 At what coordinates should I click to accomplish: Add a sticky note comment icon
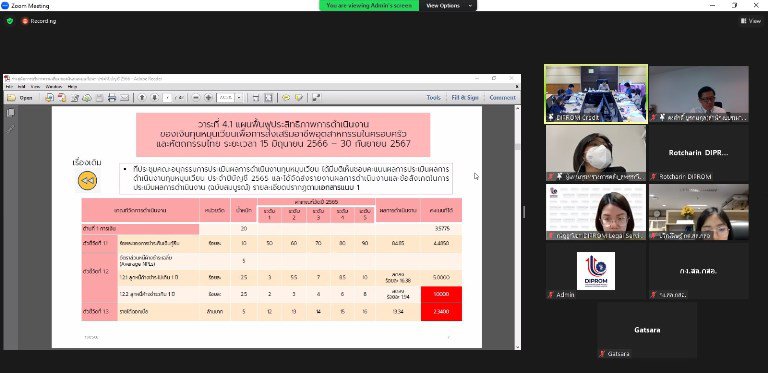click(x=286, y=98)
